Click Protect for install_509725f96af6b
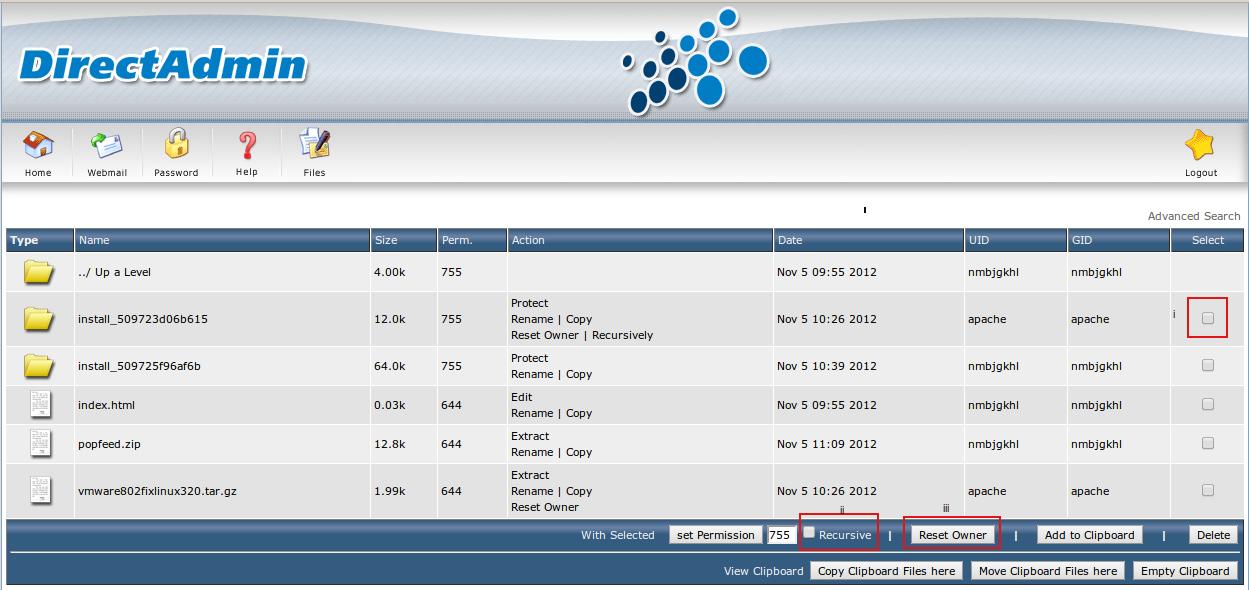 (530, 358)
